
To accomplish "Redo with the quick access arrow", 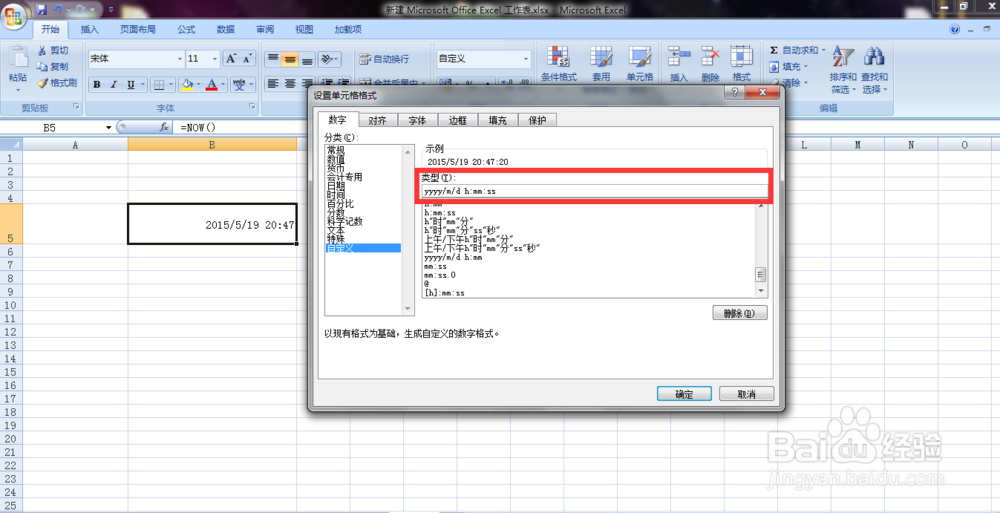I will click(x=80, y=10).
